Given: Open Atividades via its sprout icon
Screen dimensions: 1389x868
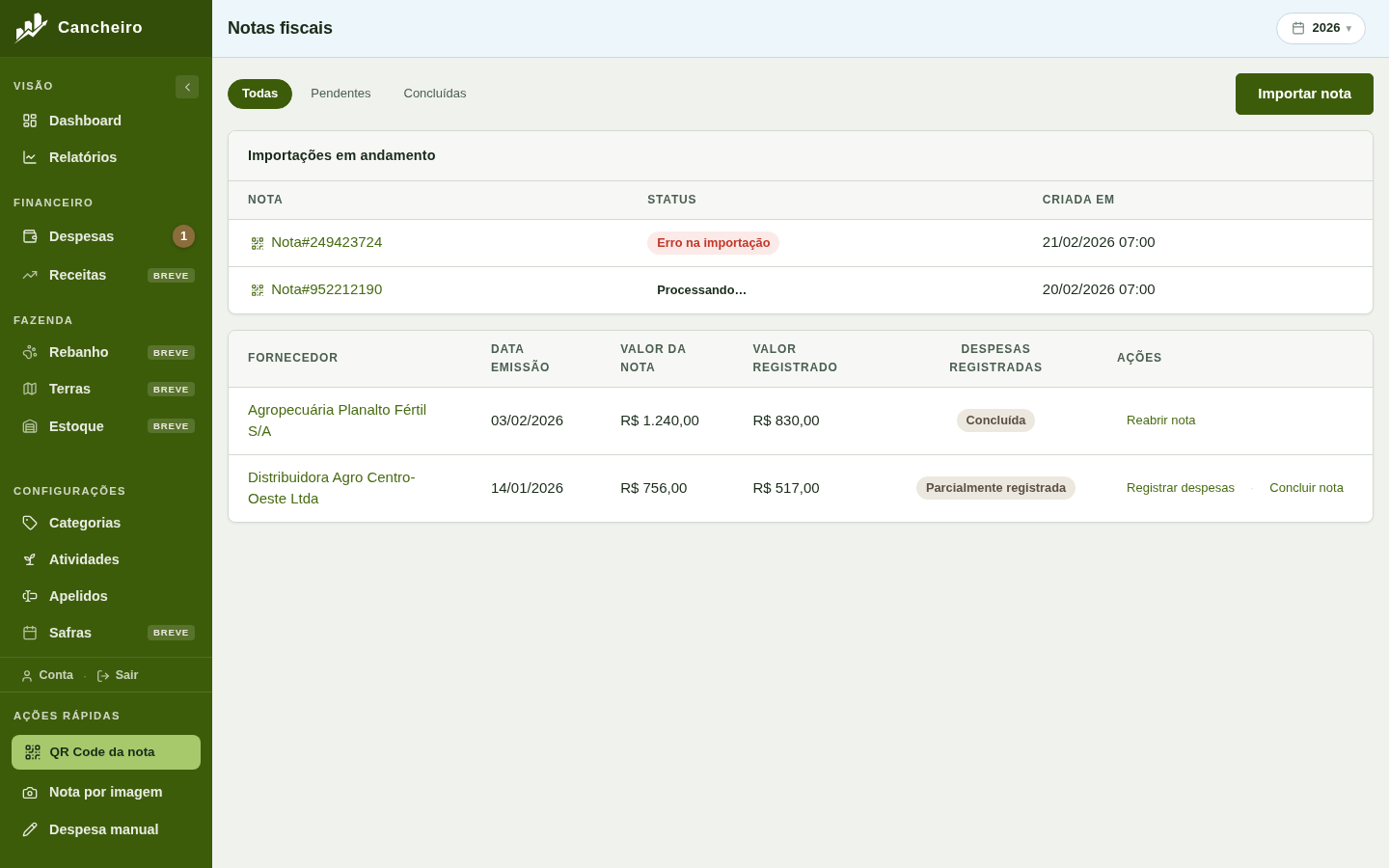Looking at the screenshot, I should pyautogui.click(x=30, y=559).
